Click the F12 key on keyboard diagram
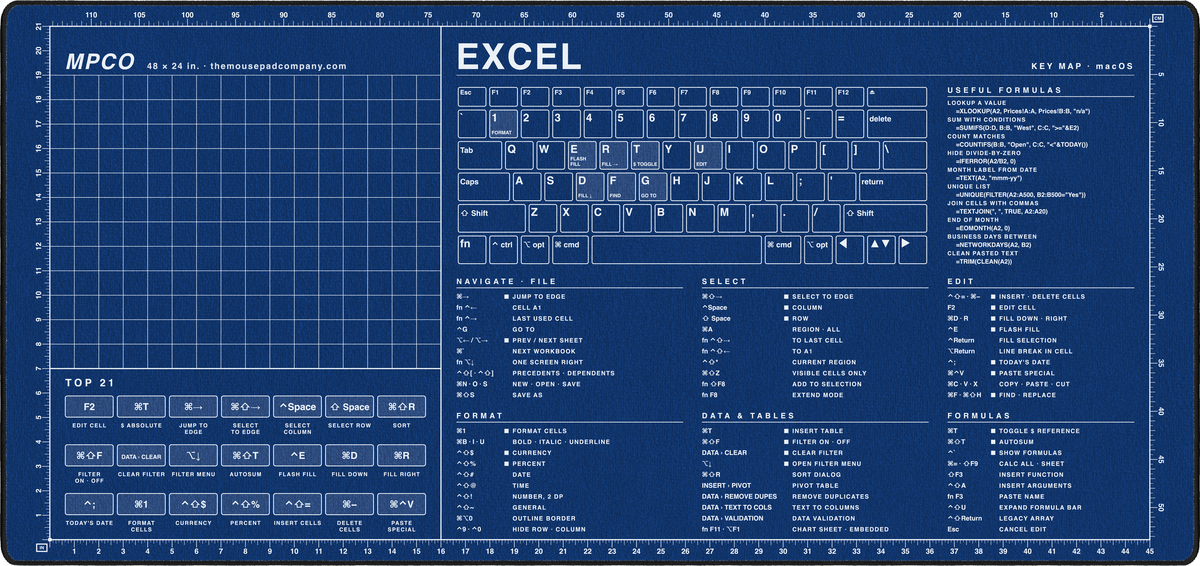 [x=848, y=95]
